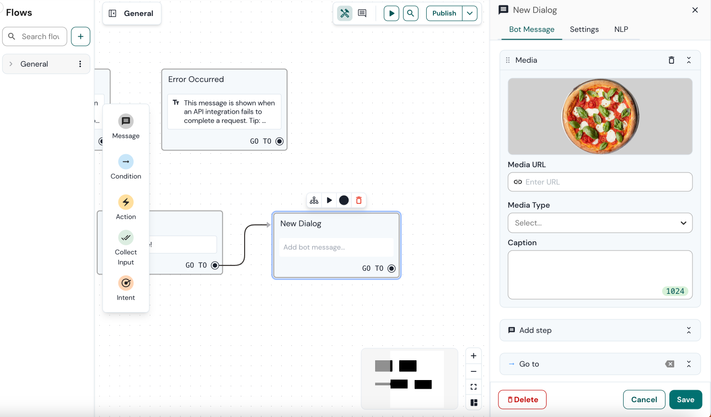The height and width of the screenshot is (417, 711).
Task: Open the Media Type dropdown
Action: coord(599,223)
